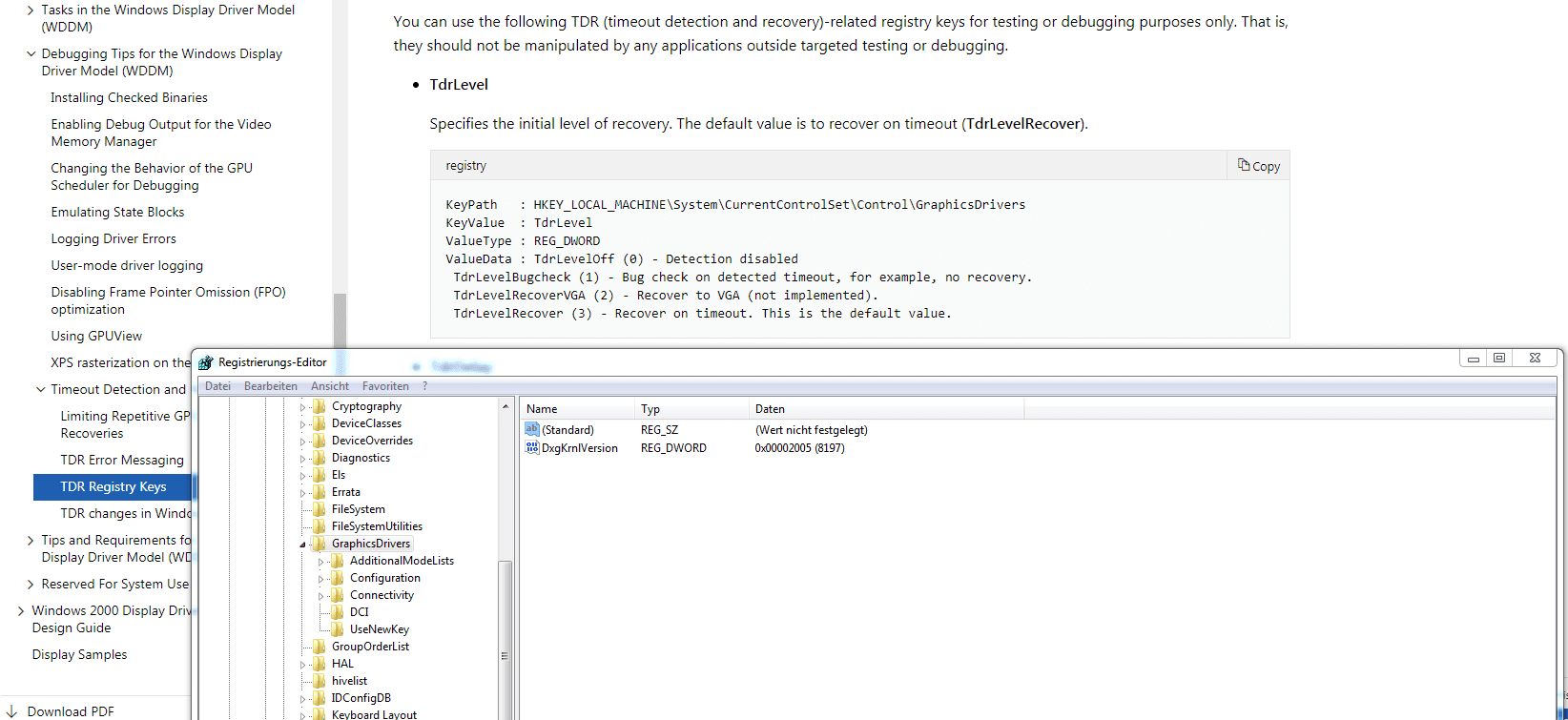Click the Name column header
This screenshot has height=720, width=1568.
(x=578, y=408)
